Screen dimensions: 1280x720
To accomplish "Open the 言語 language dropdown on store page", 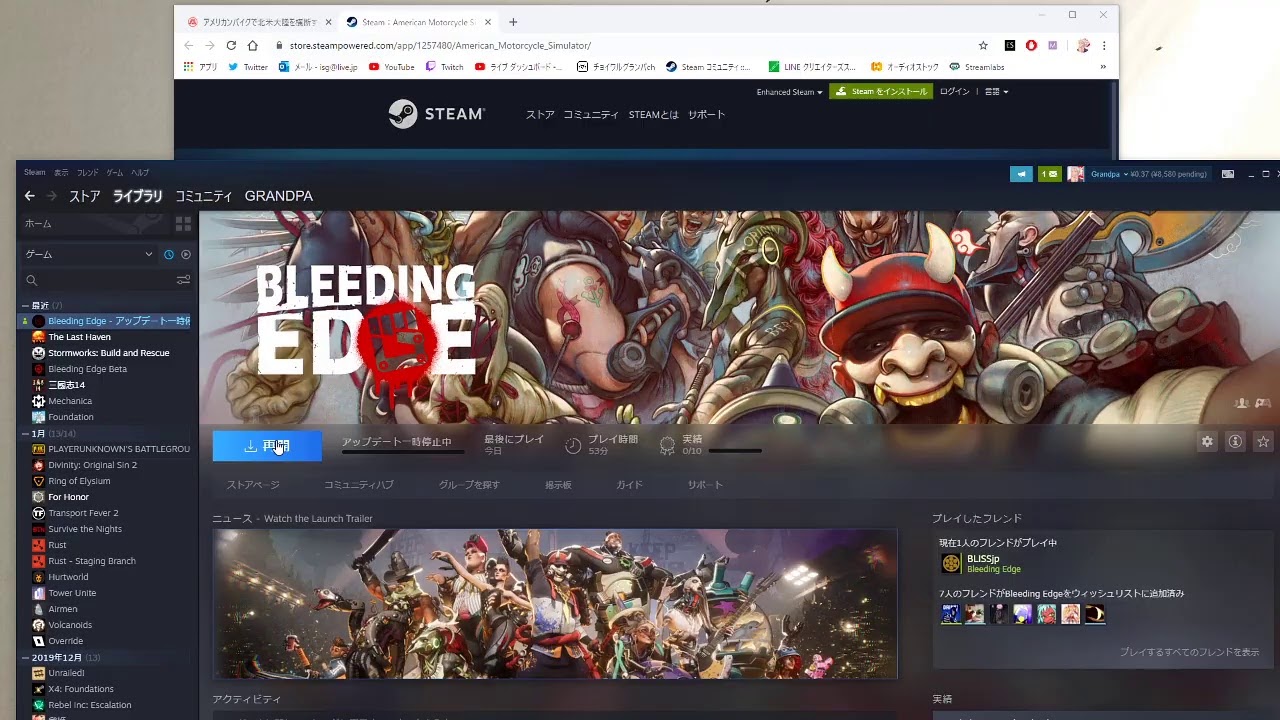I will [997, 92].
